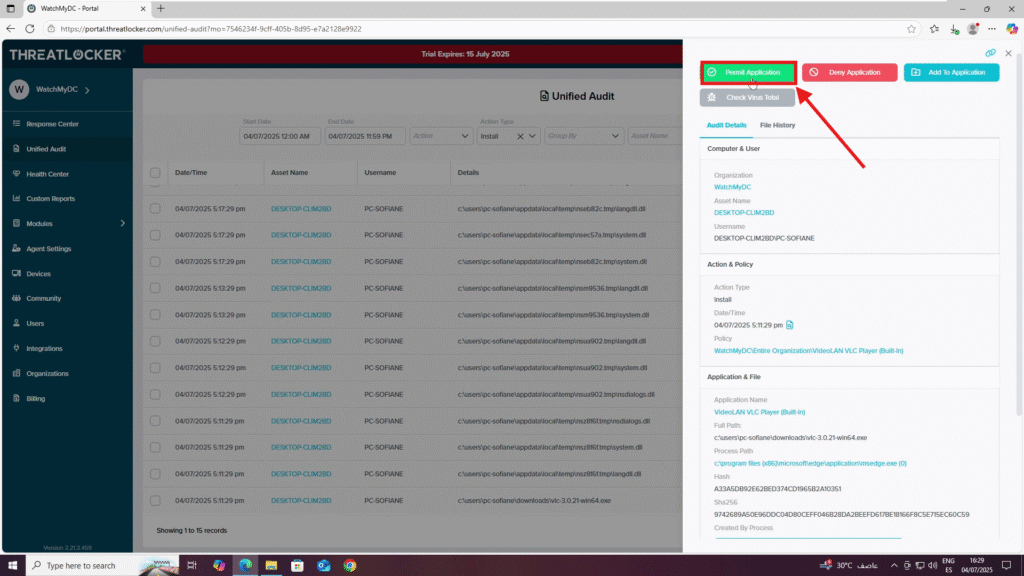Image resolution: width=1024 pixels, height=576 pixels.
Task: Expand WatchMyDC organization chevron
Action: point(87,89)
